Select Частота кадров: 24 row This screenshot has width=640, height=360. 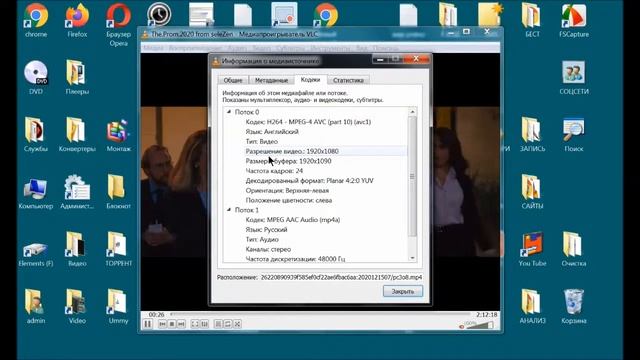point(274,171)
